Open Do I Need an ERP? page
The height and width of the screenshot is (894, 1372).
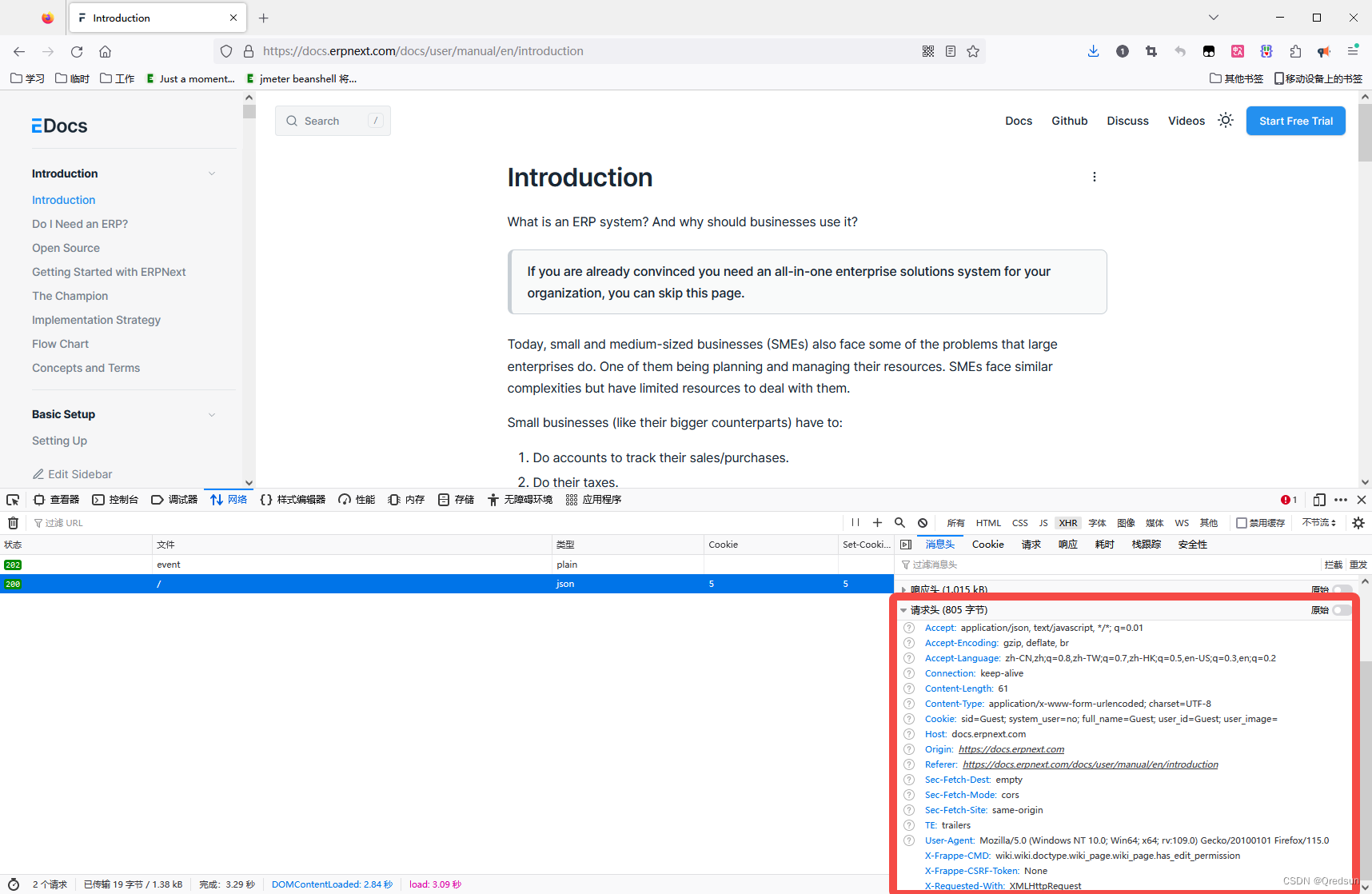tap(80, 224)
